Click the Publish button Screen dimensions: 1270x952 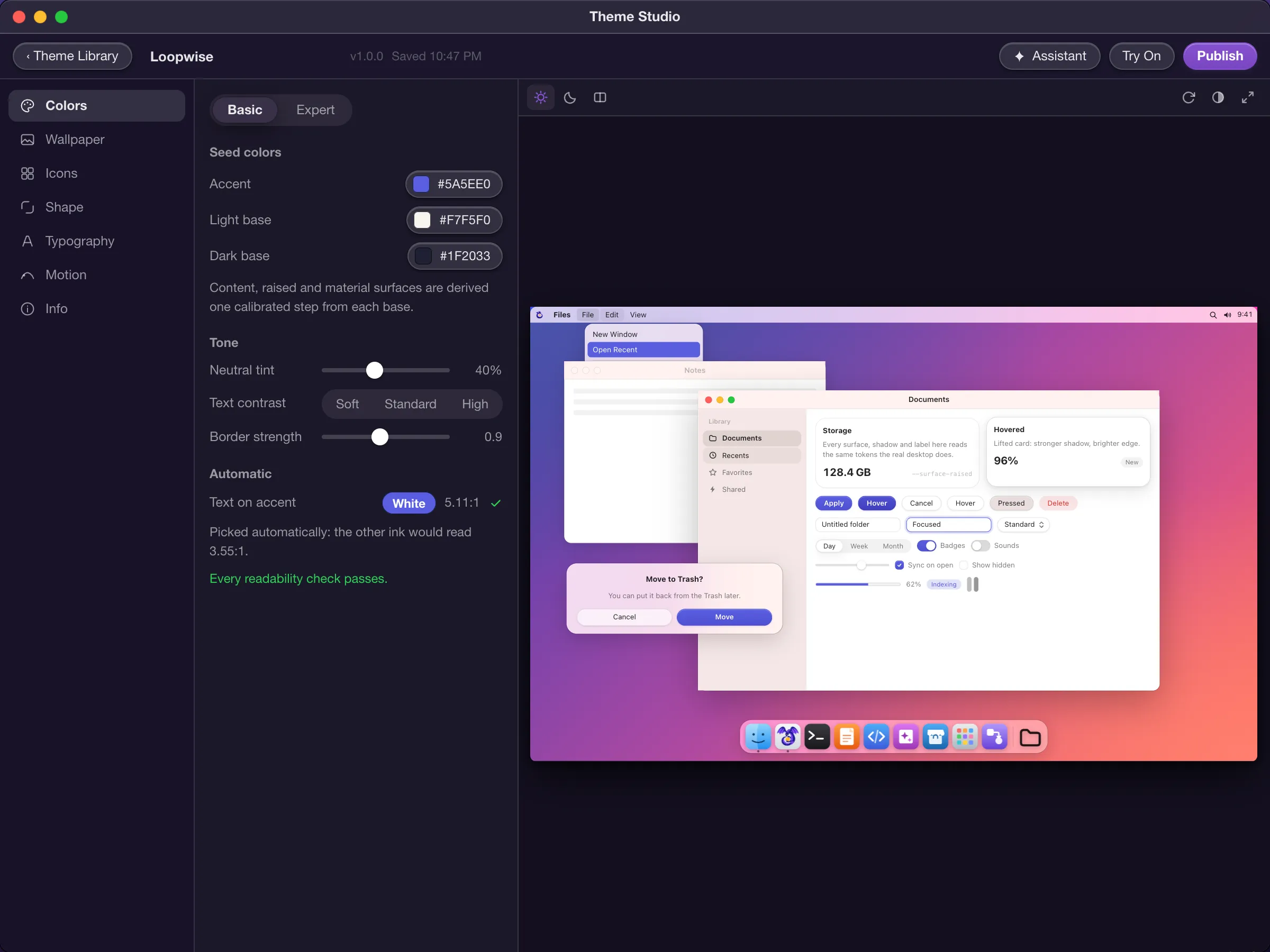click(x=1220, y=56)
